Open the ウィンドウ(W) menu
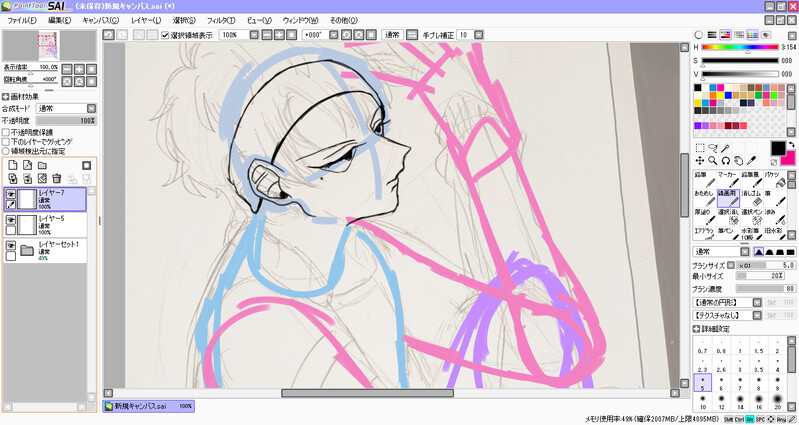 301,20
